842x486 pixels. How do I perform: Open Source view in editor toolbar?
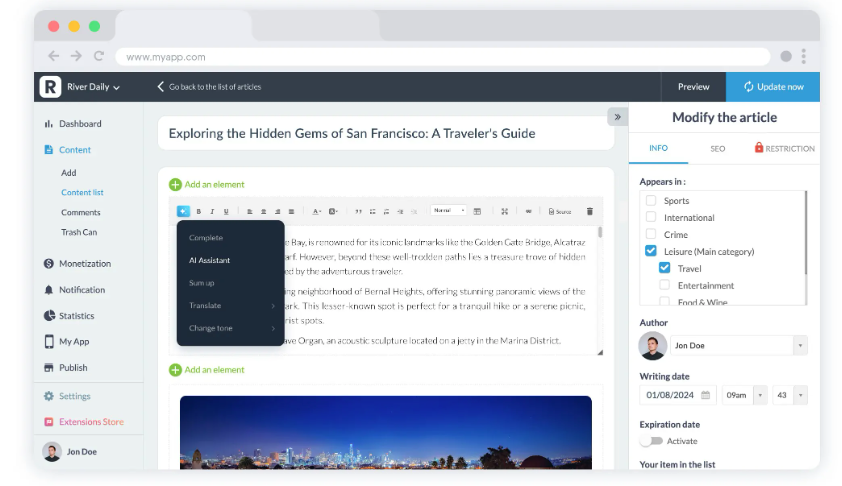click(560, 211)
